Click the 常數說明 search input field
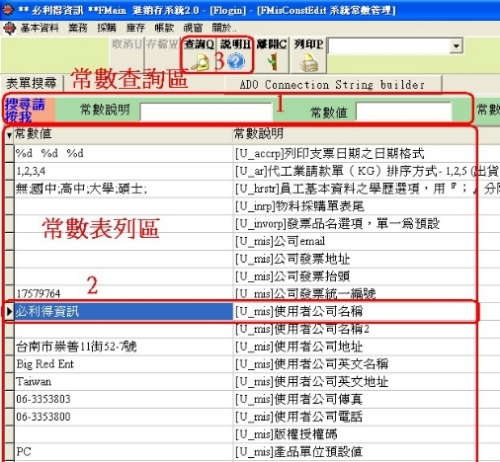The height and width of the screenshot is (462, 500). pyautogui.click(x=206, y=111)
